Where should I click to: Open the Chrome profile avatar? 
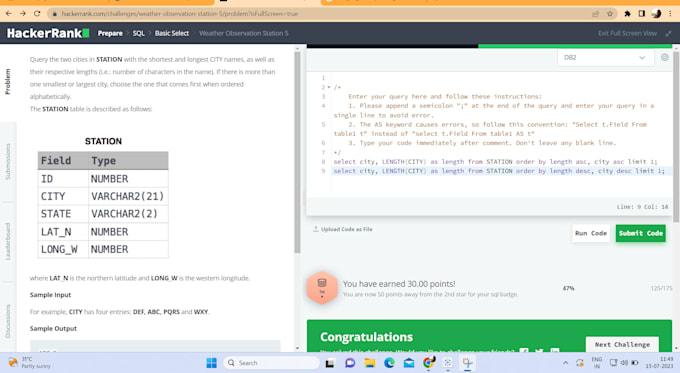pos(656,14)
